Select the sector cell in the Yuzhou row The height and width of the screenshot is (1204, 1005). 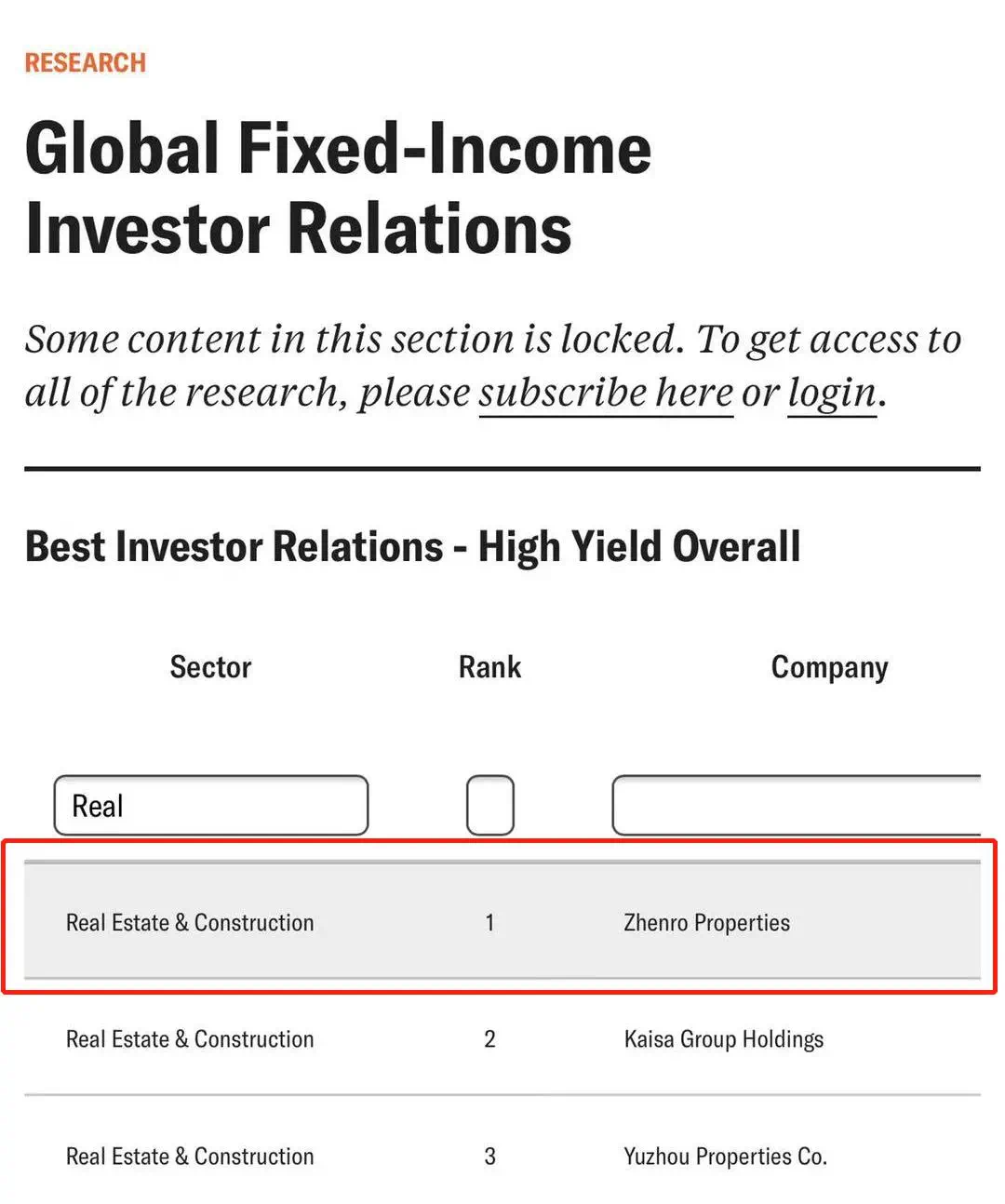pos(190,1157)
